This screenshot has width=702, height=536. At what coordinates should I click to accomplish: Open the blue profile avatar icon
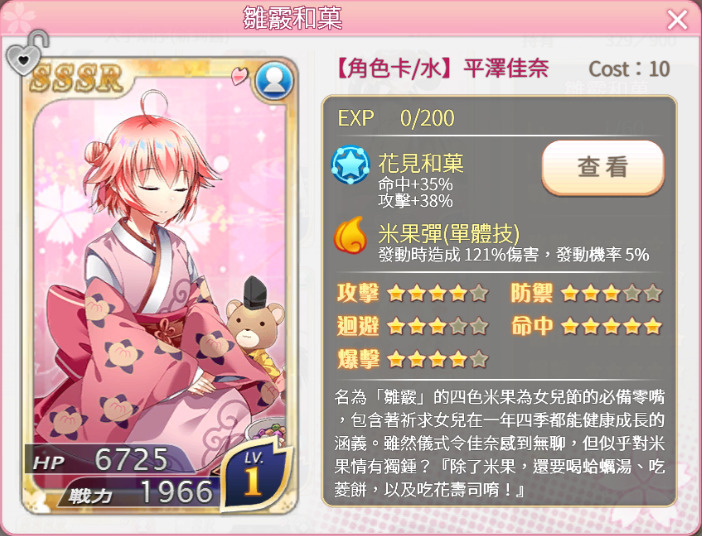274,81
